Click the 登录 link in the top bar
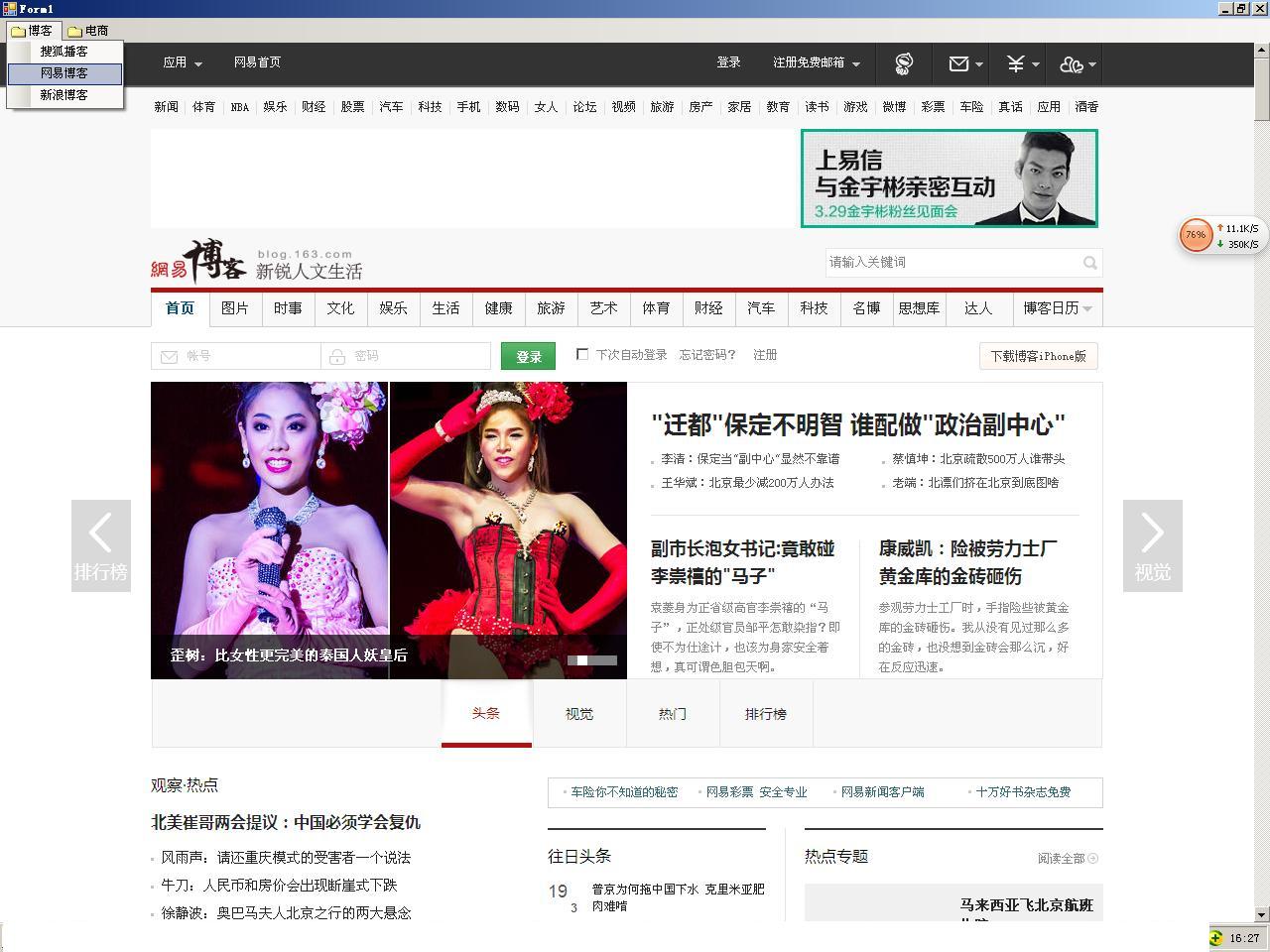The image size is (1270, 952). pyautogui.click(x=728, y=62)
